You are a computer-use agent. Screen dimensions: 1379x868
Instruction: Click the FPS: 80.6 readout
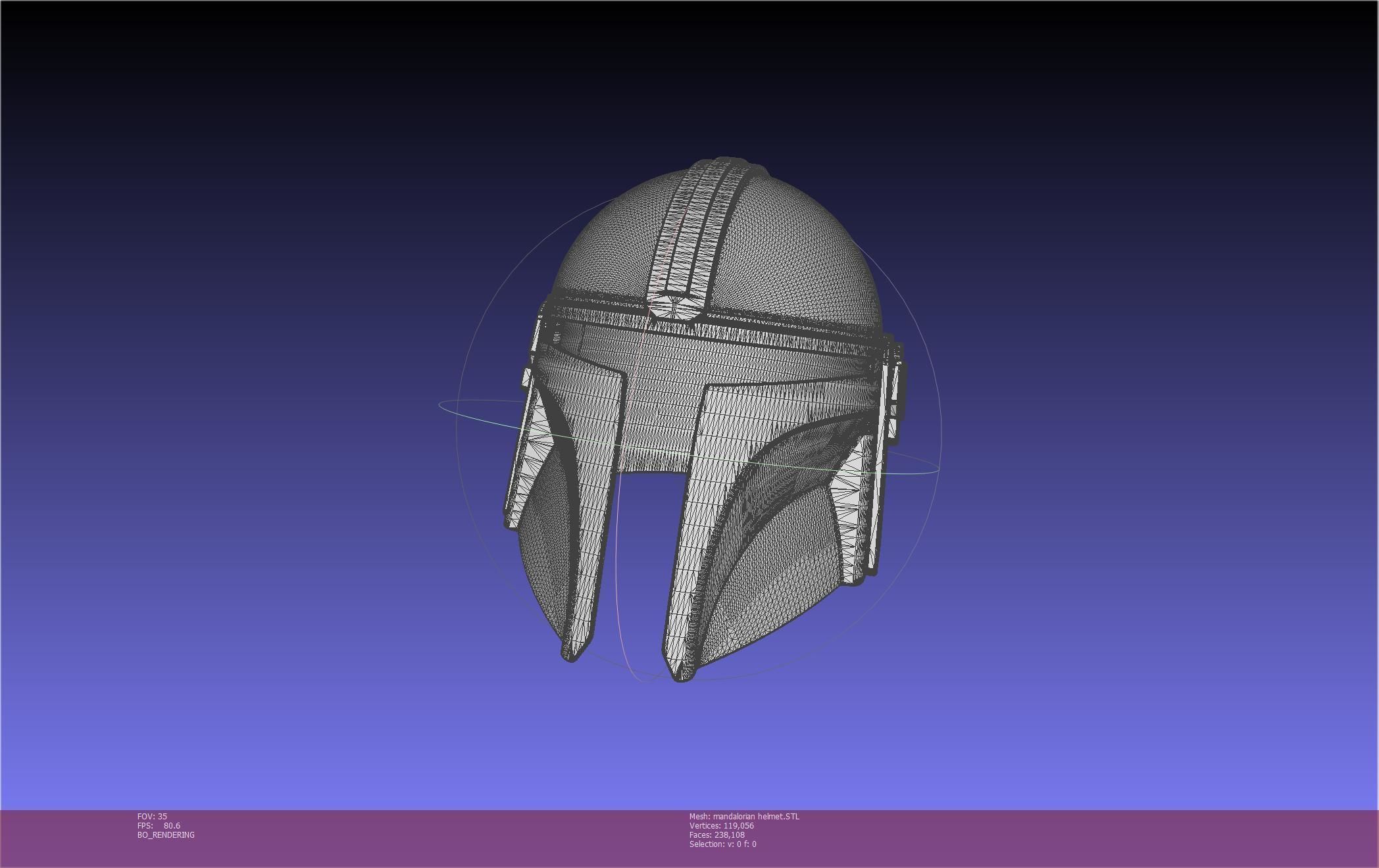159,825
